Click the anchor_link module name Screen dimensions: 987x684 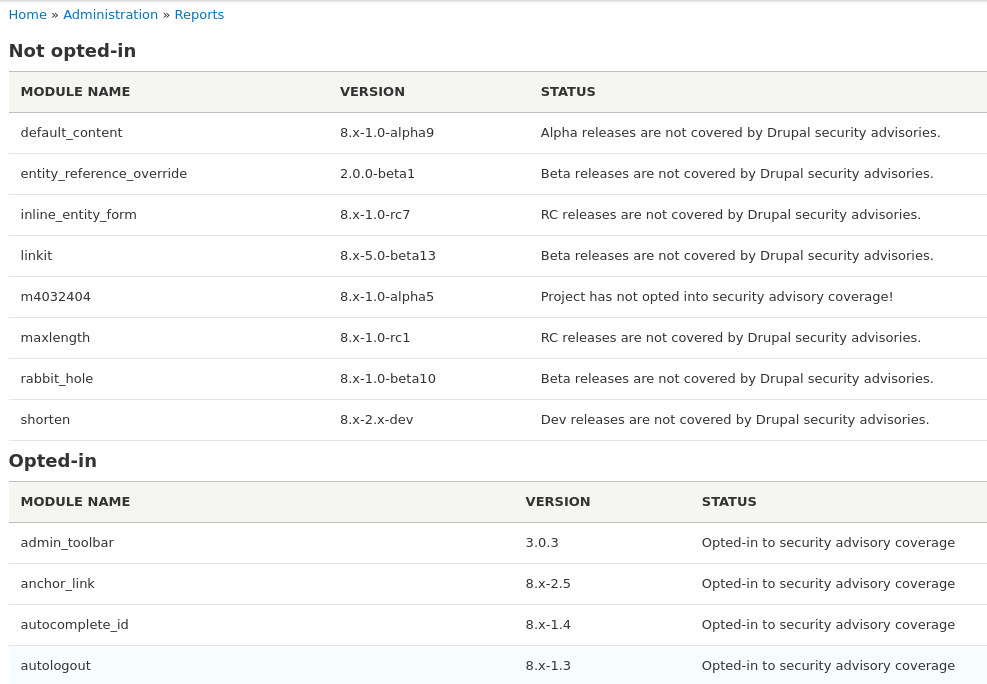[x=58, y=583]
